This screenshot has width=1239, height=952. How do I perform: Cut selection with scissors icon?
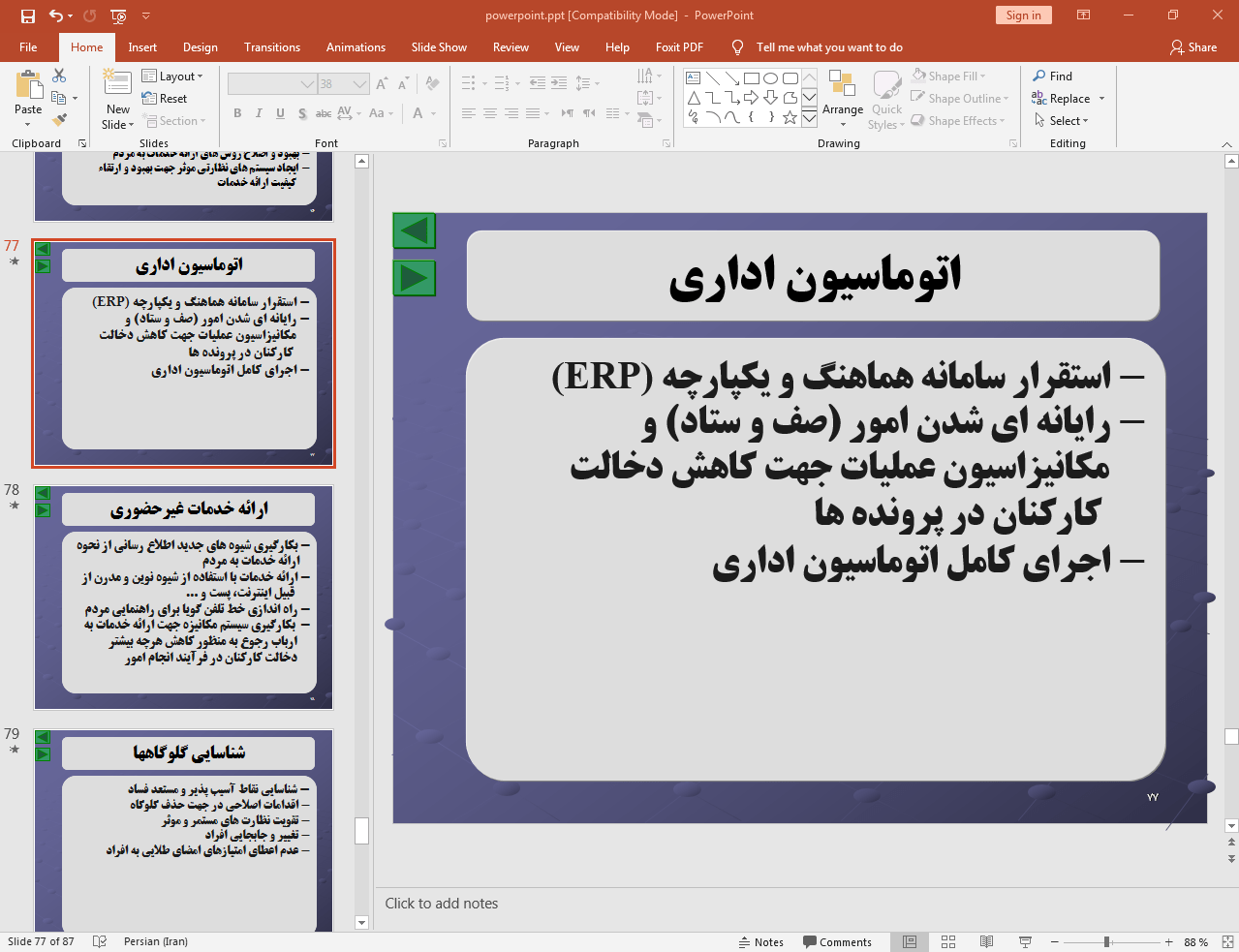[x=59, y=76]
